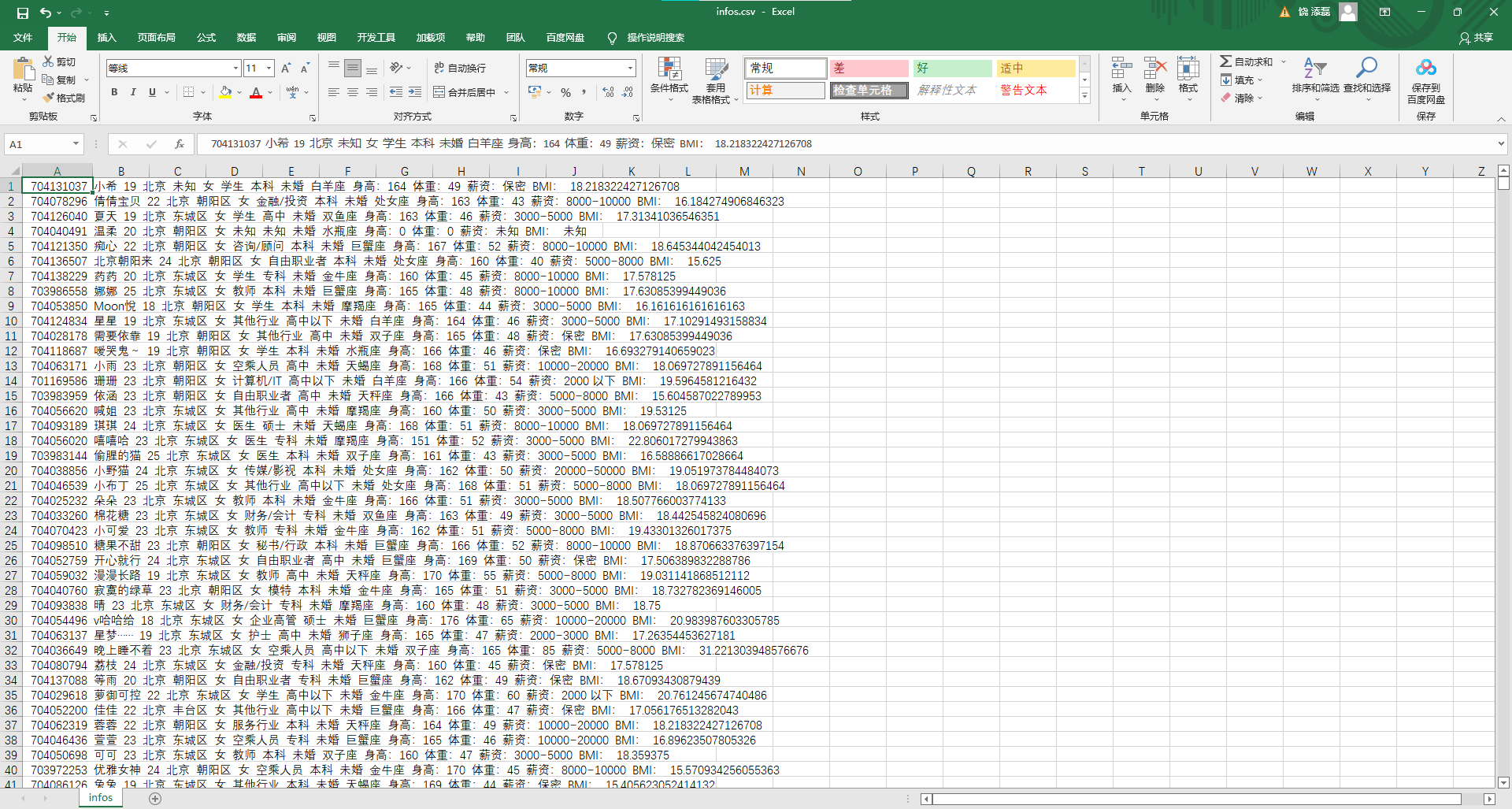Toggle Underline formatting
This screenshot has width=1512, height=809.
152,92
